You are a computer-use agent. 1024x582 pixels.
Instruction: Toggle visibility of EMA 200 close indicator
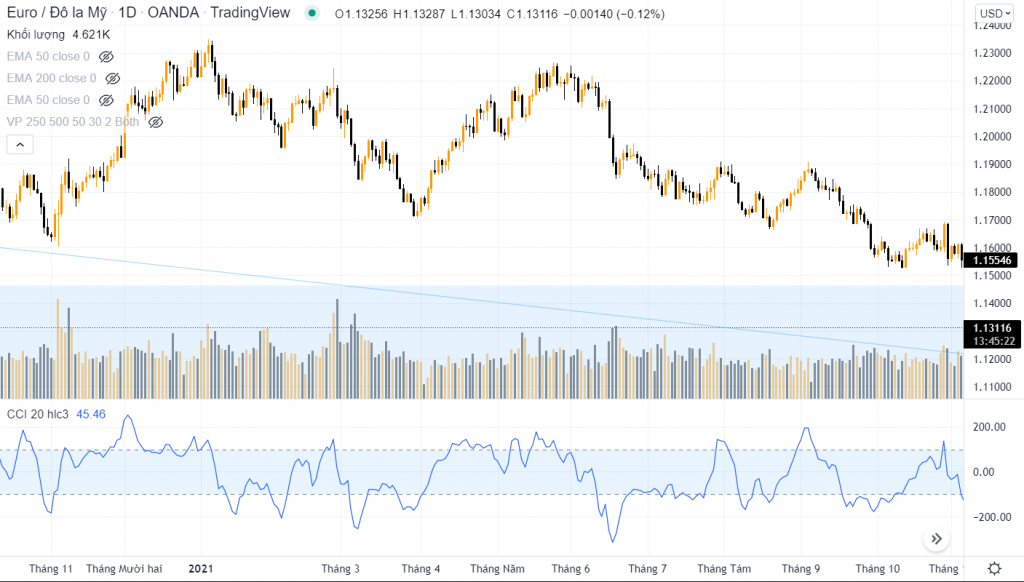tap(112, 78)
